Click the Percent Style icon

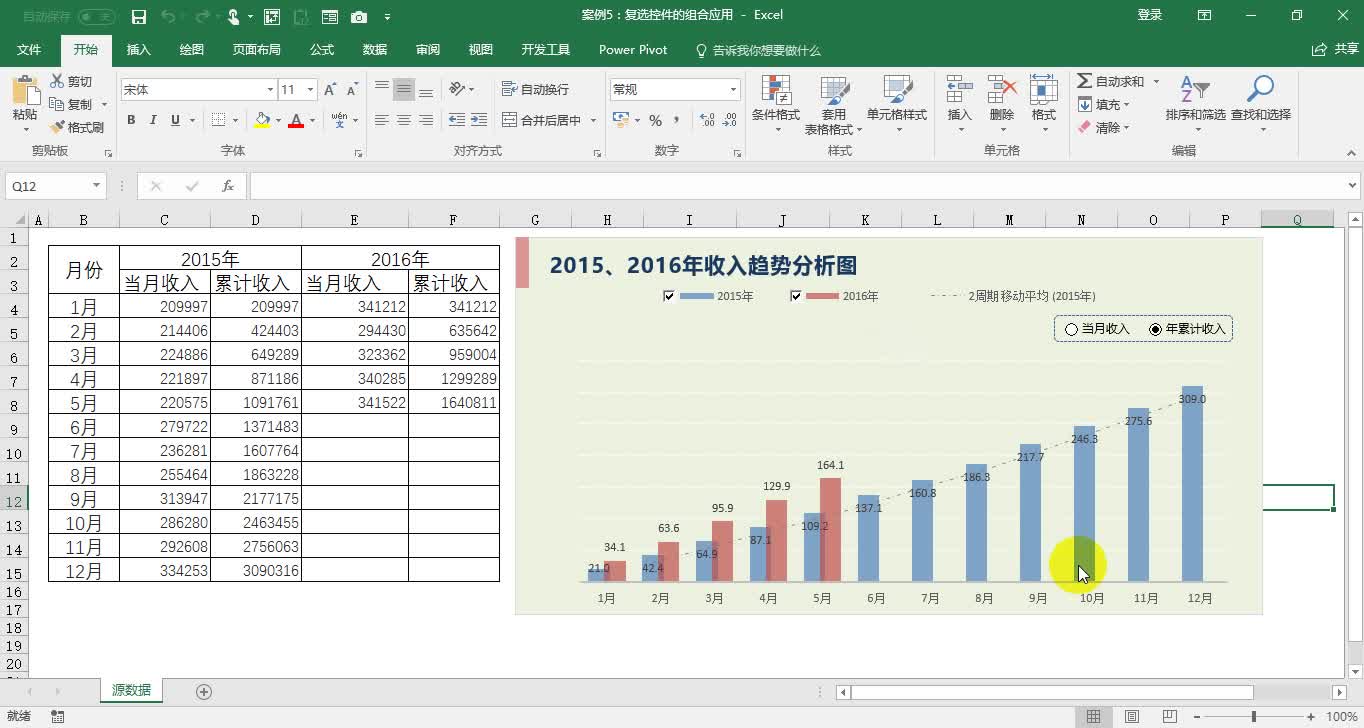click(656, 119)
